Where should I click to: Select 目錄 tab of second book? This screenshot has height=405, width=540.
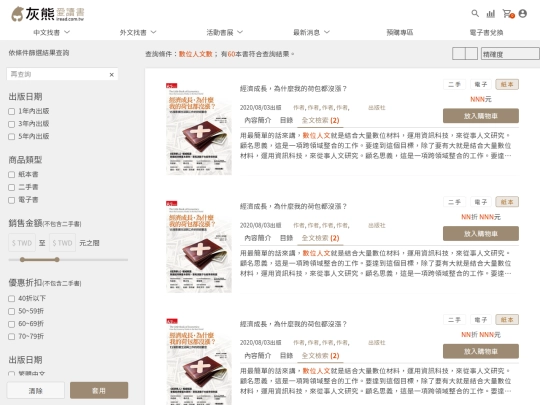coord(286,238)
